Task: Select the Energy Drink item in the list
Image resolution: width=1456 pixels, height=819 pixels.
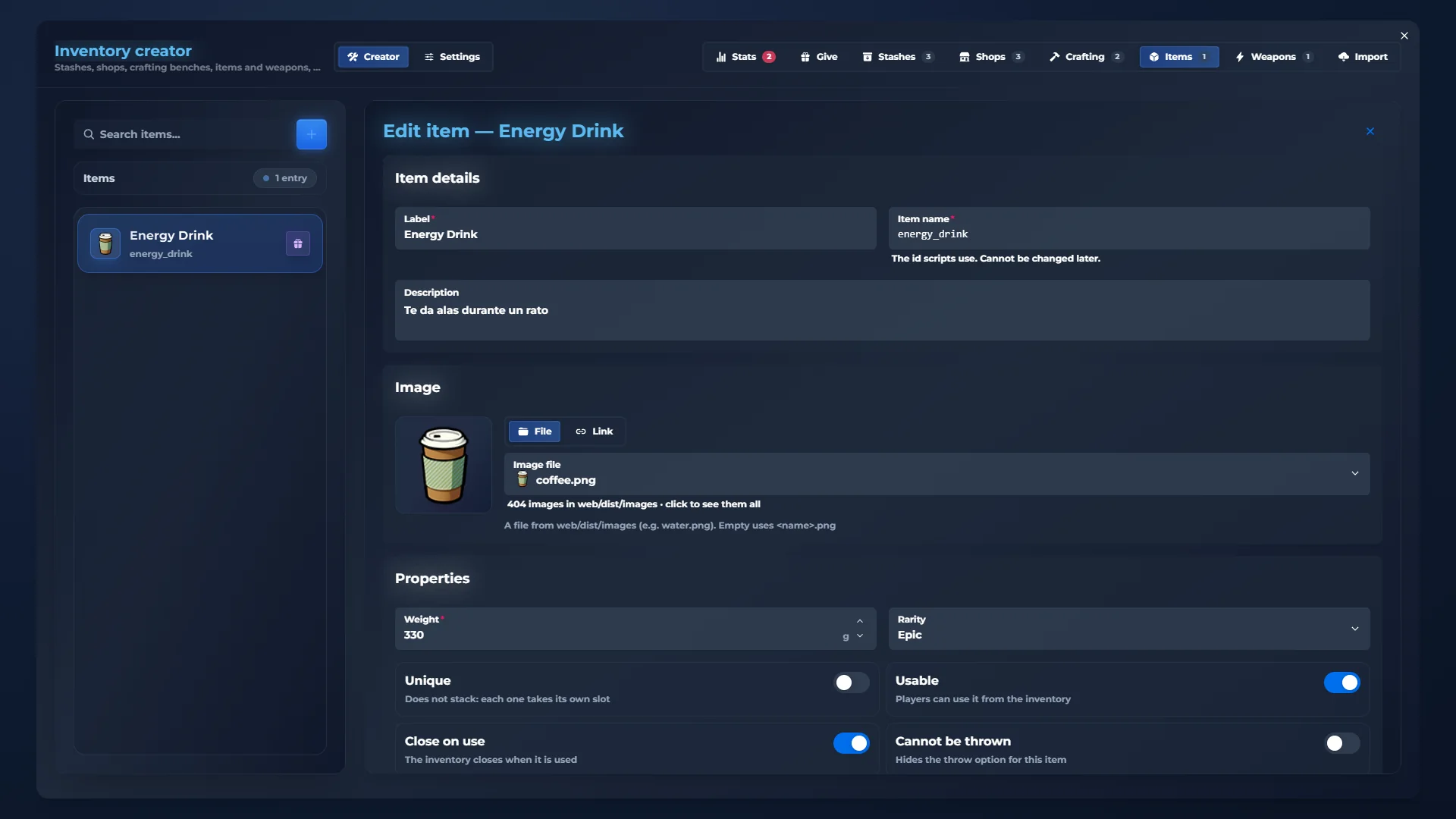Action: coord(200,243)
